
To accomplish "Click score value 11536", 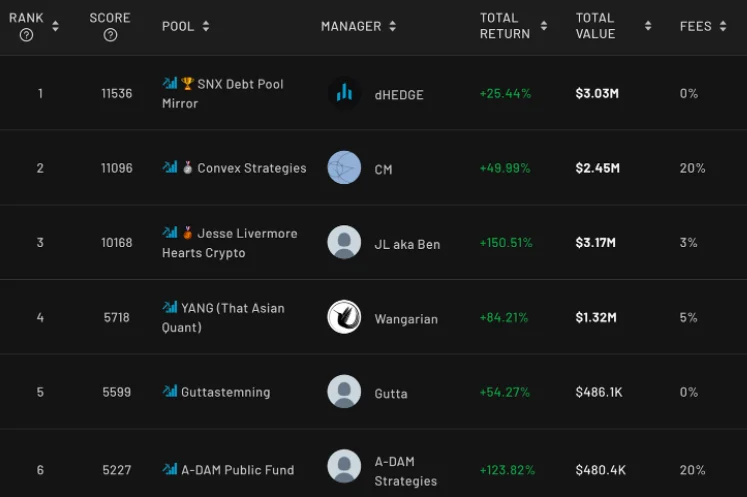I will [x=117, y=93].
